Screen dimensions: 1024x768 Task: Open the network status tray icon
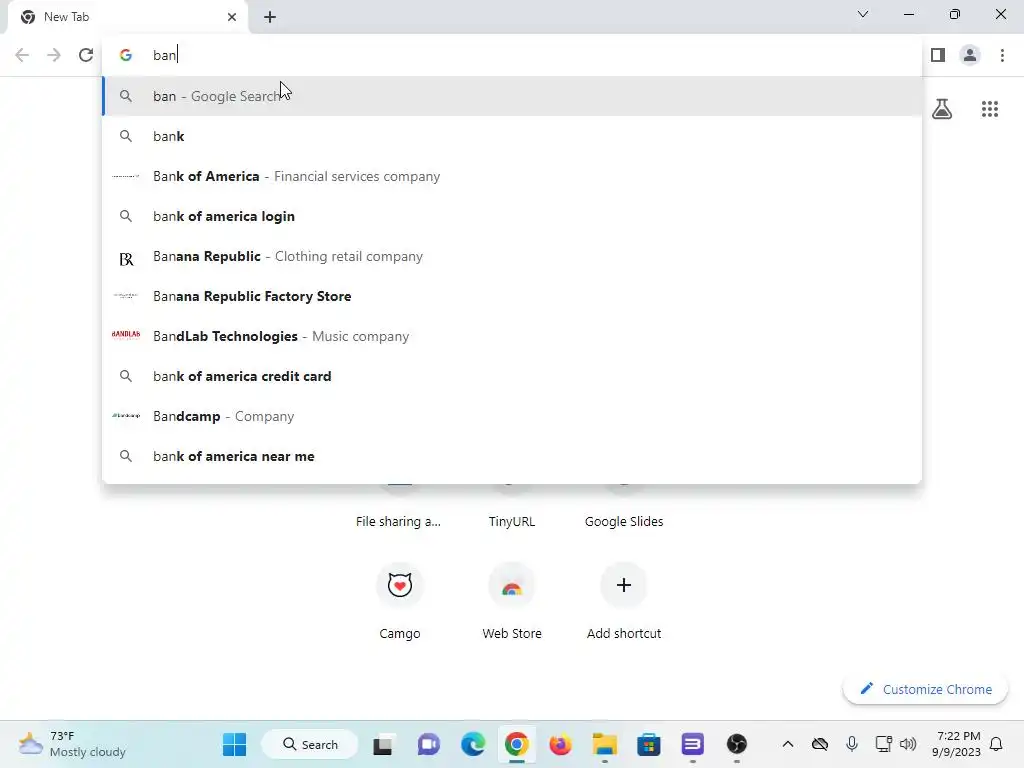[883, 744]
